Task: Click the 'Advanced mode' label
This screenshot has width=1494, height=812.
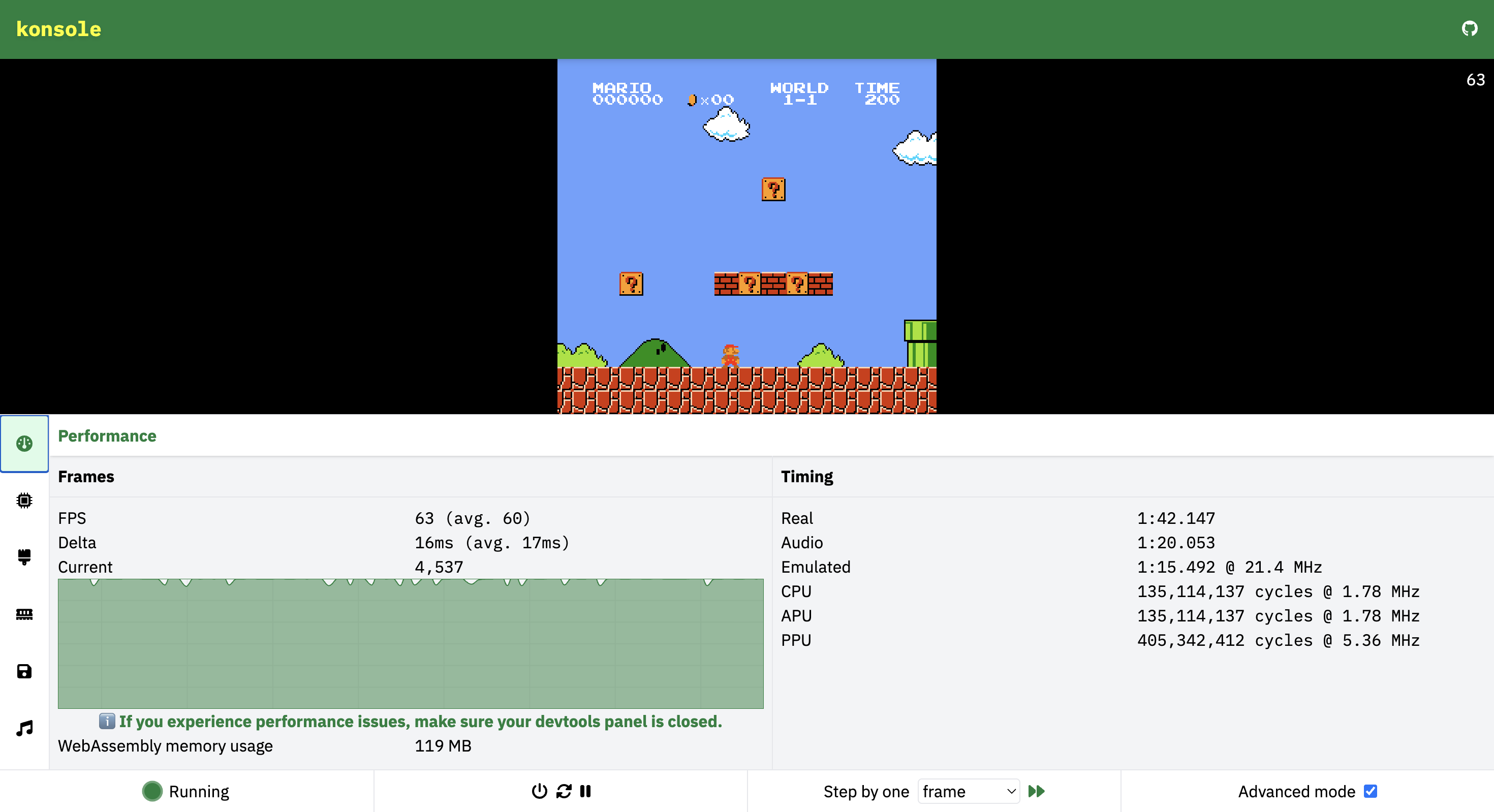Action: (x=1297, y=792)
